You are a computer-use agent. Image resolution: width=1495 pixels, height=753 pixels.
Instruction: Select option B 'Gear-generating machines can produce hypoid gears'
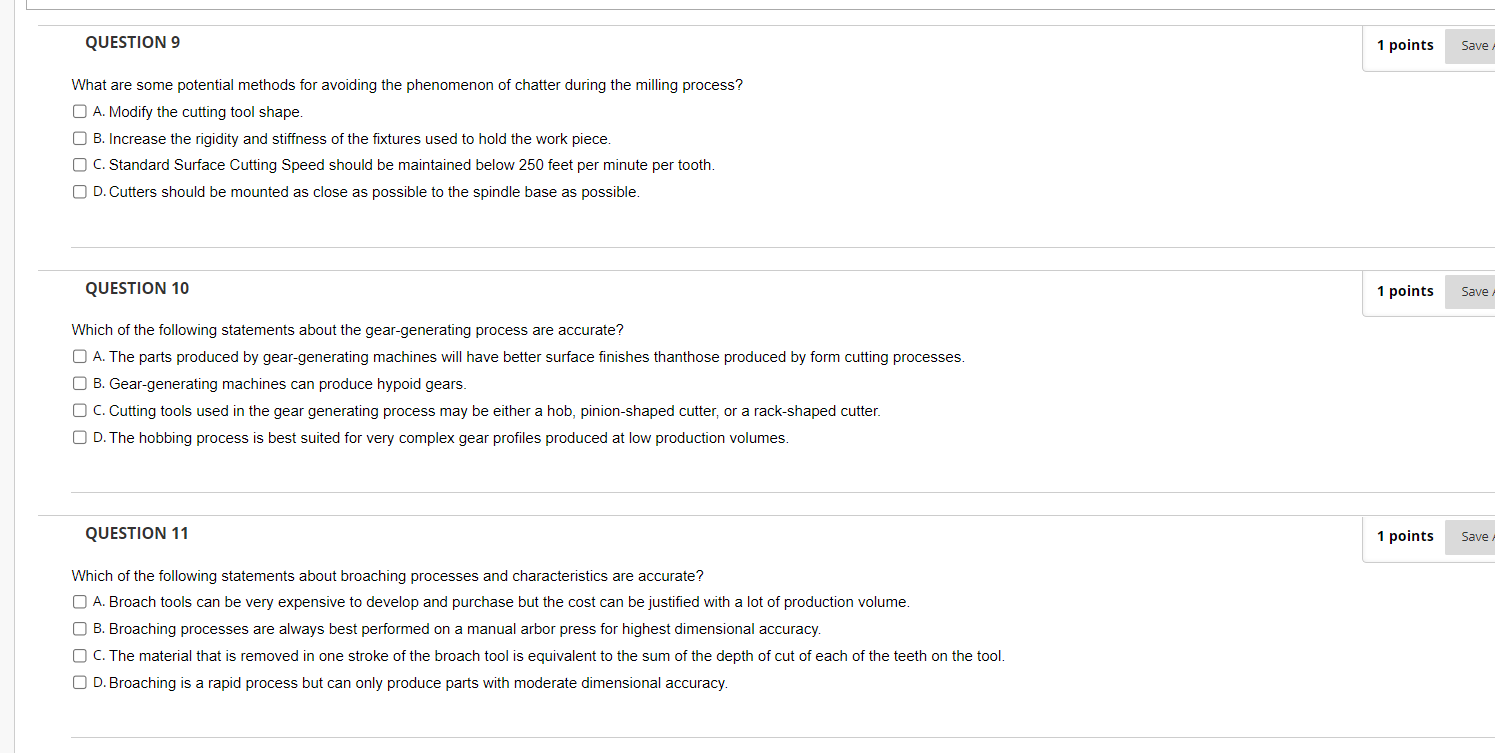coord(79,383)
